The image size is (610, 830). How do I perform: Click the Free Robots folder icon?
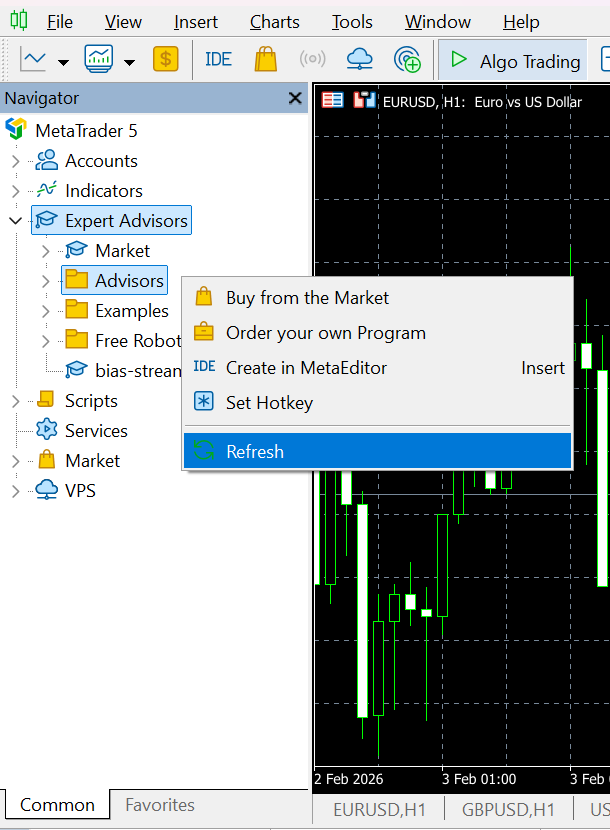coord(77,339)
